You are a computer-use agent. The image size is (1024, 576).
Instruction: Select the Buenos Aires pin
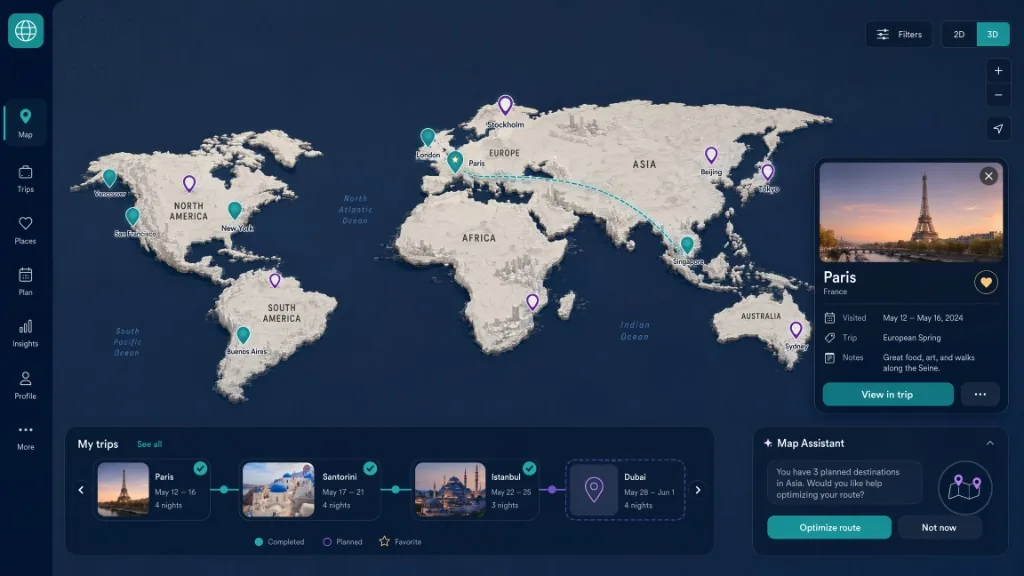(243, 335)
